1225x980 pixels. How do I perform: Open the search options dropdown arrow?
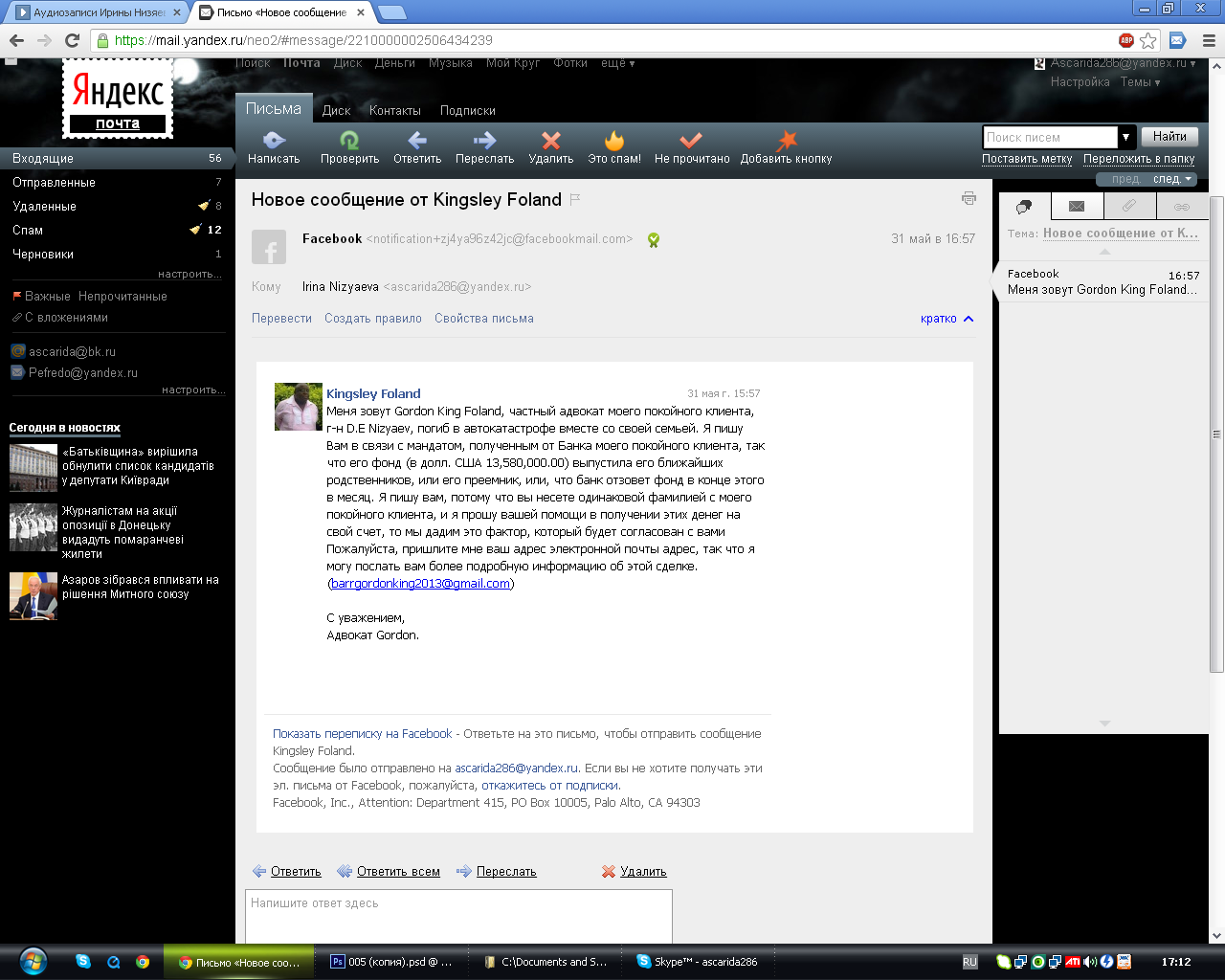(x=1126, y=137)
